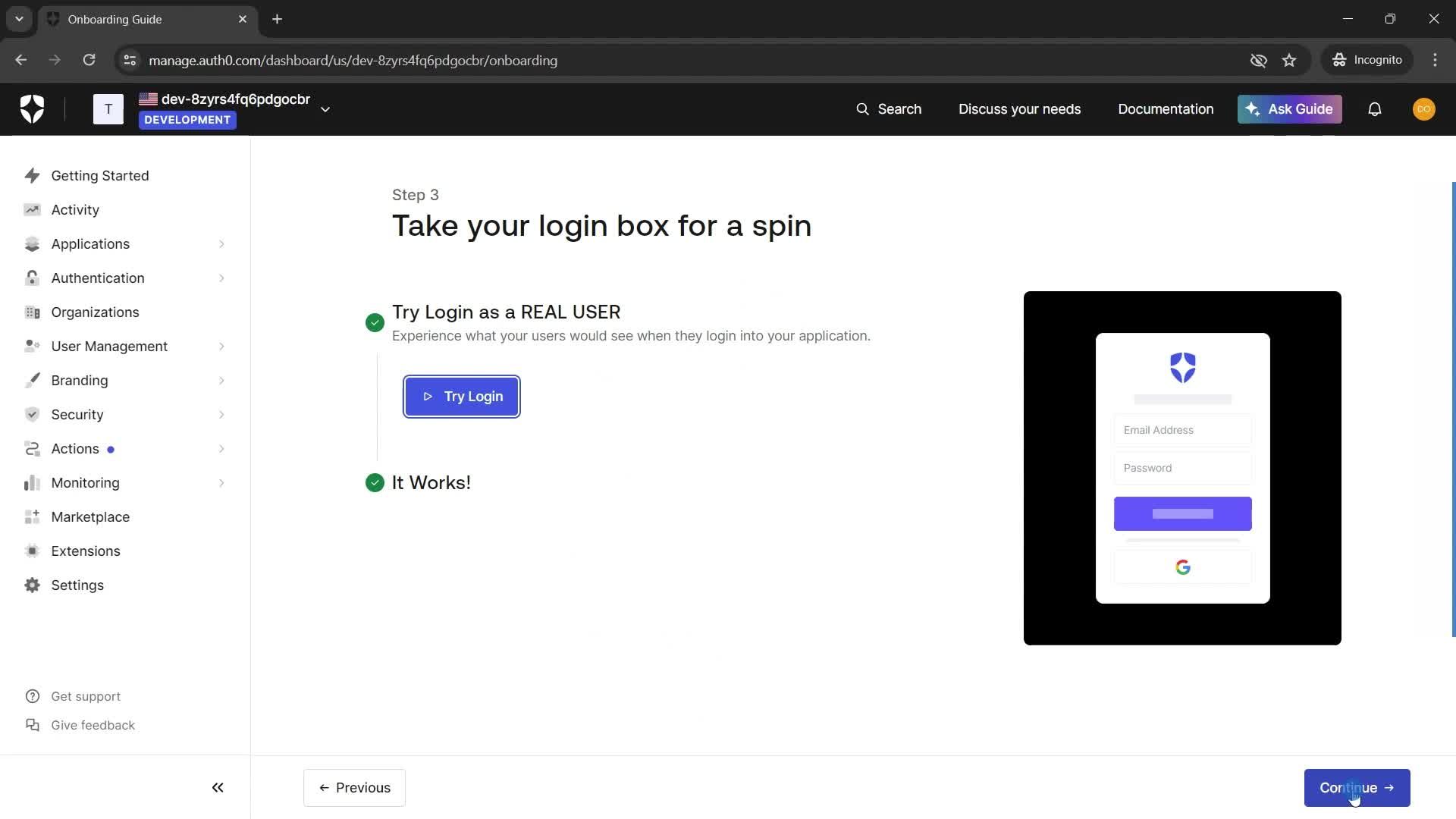1456x819 pixels.
Task: Open notifications bell
Action: [1375, 109]
